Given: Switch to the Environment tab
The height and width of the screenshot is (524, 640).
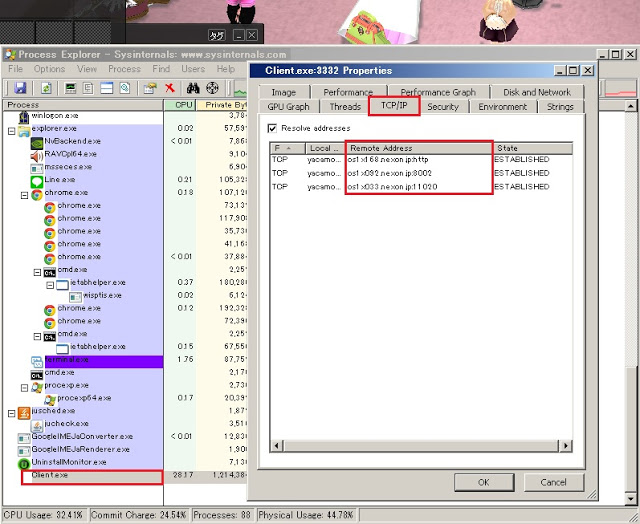Looking at the screenshot, I should (x=503, y=107).
